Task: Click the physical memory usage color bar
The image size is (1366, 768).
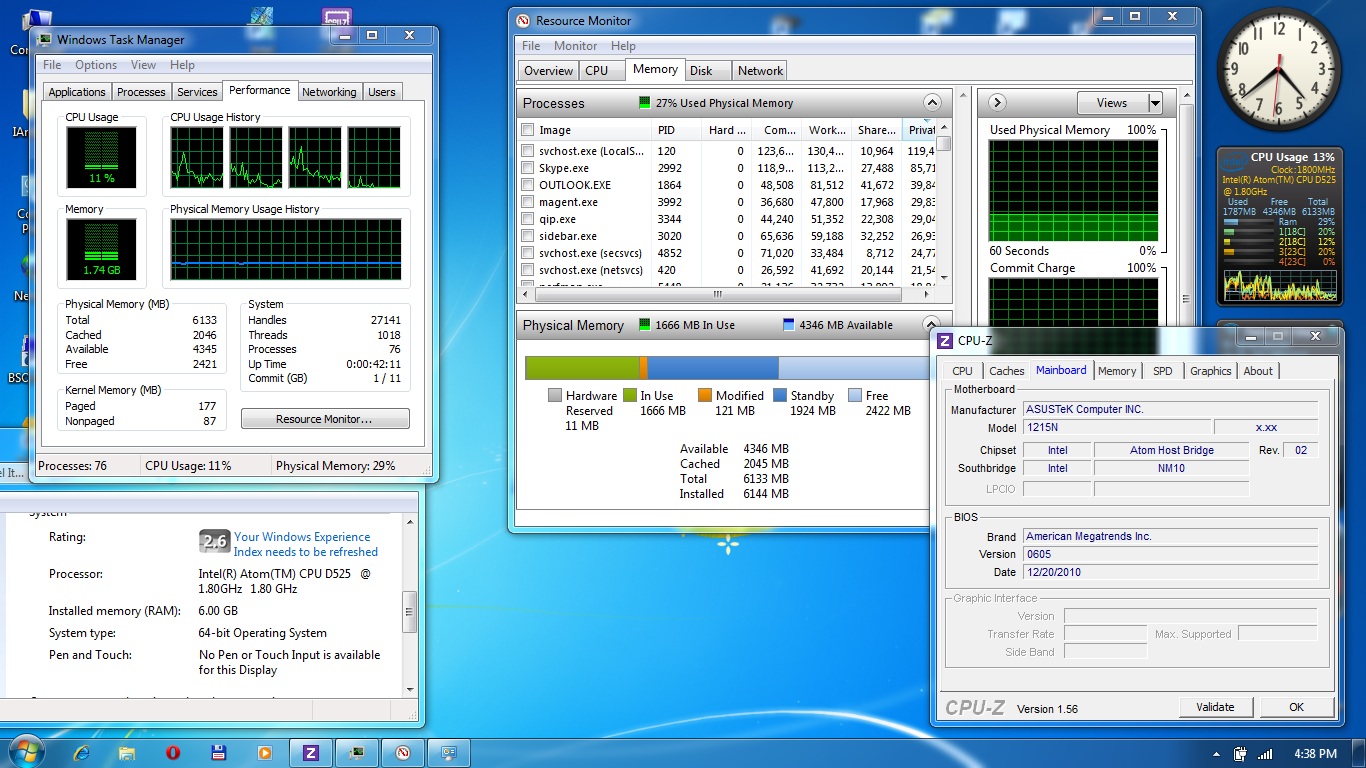Action: 727,368
